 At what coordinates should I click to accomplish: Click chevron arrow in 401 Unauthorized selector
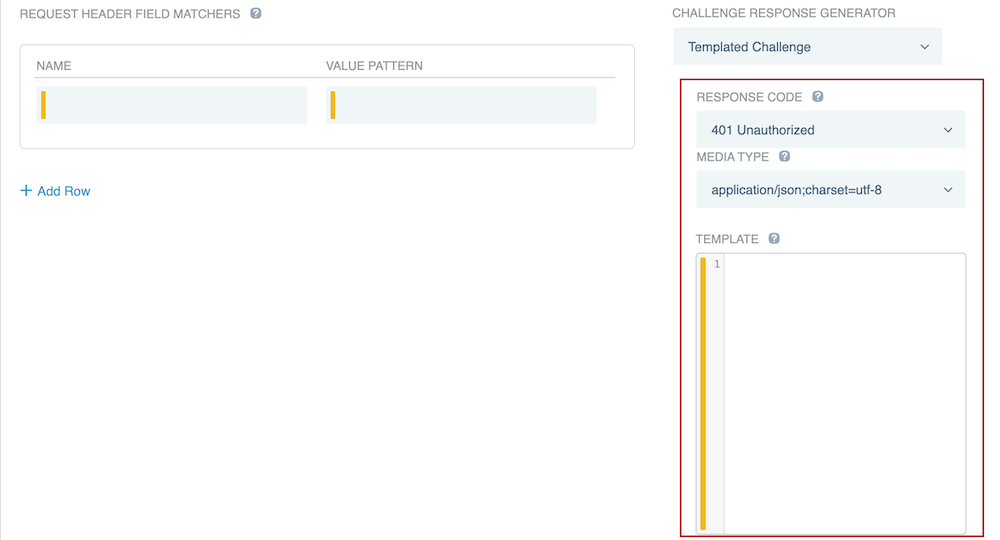948,130
